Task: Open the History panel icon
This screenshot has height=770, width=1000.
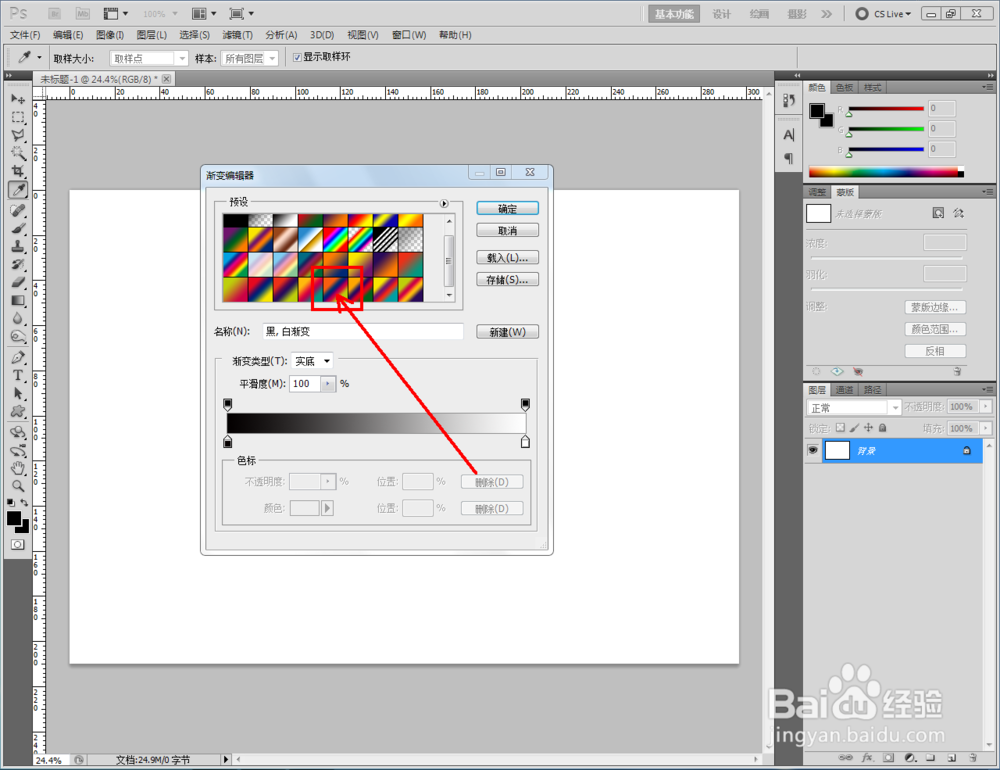Action: [789, 100]
